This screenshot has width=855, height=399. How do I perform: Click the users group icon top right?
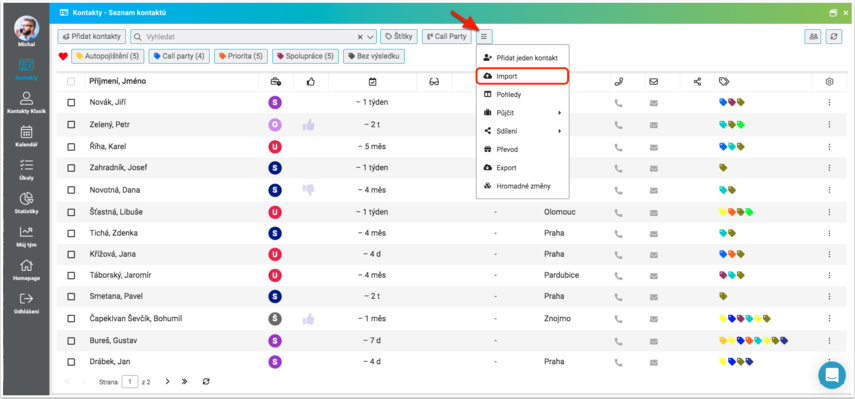point(813,37)
